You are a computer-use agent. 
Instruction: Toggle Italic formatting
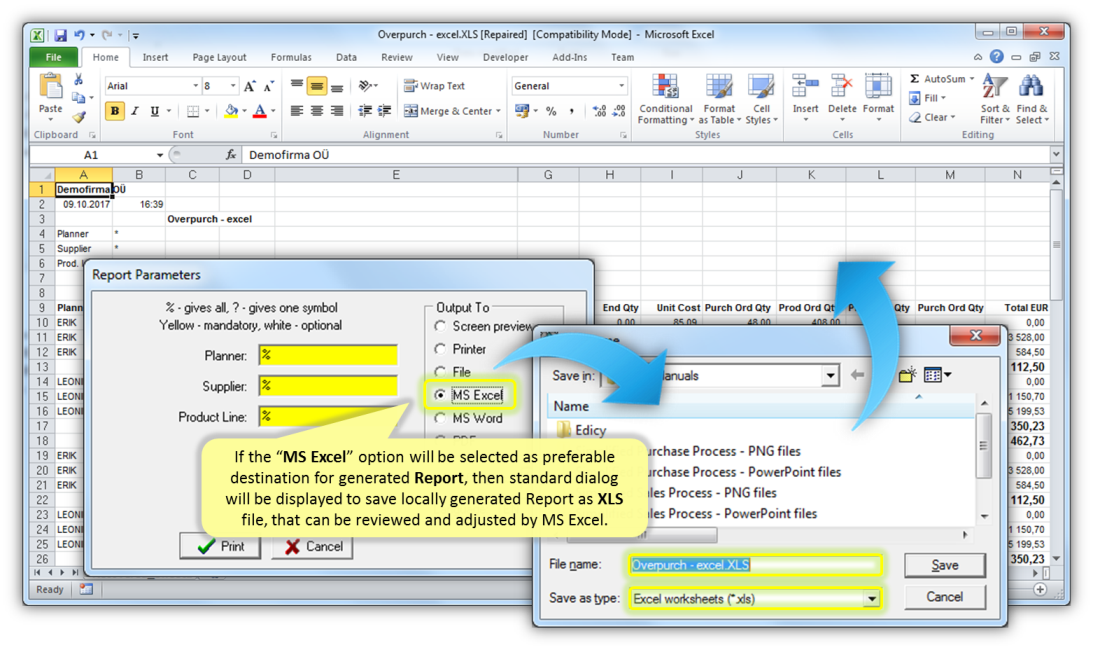click(135, 111)
